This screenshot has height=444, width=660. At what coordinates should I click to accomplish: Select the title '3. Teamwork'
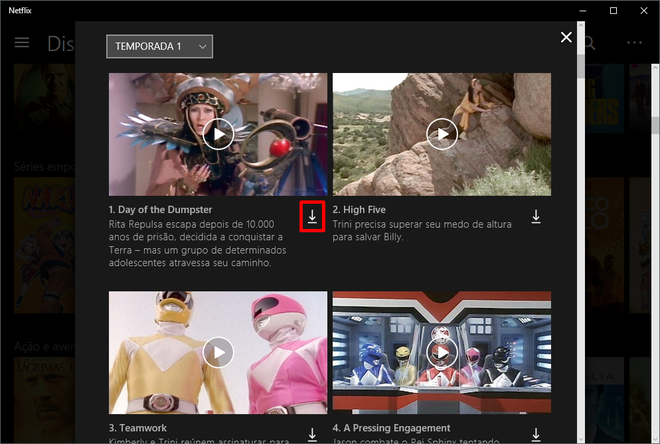click(x=138, y=428)
